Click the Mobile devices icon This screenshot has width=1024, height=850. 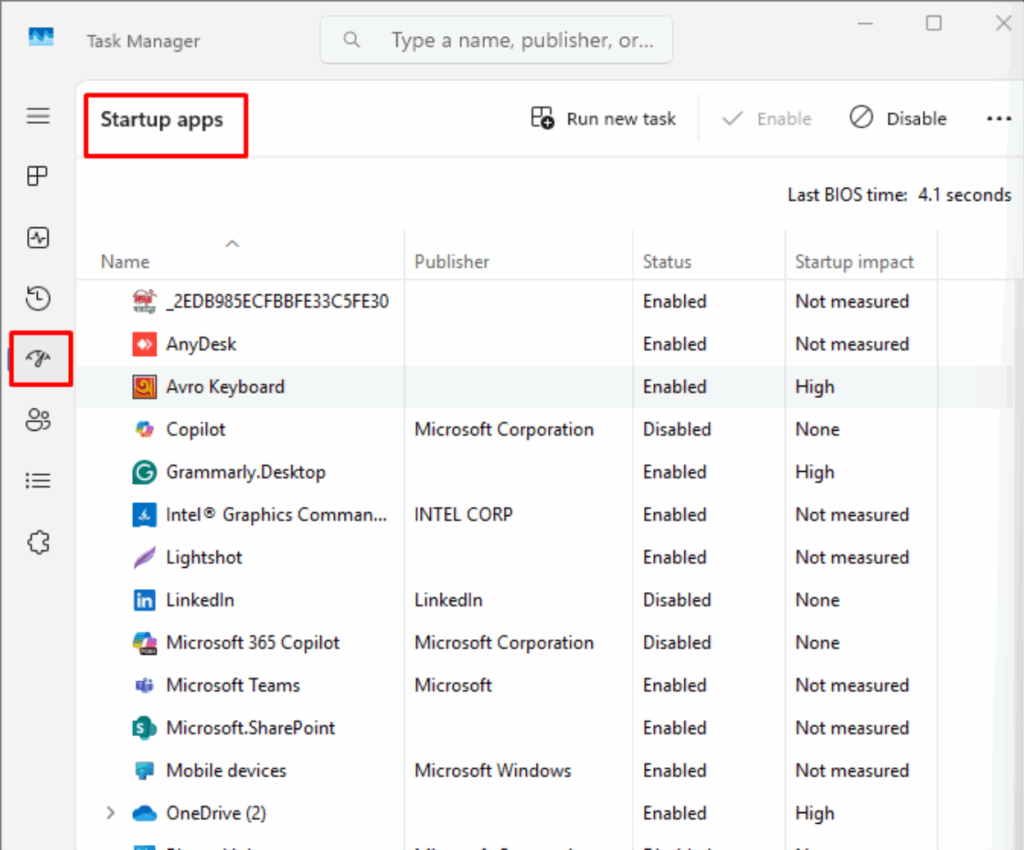pos(144,770)
